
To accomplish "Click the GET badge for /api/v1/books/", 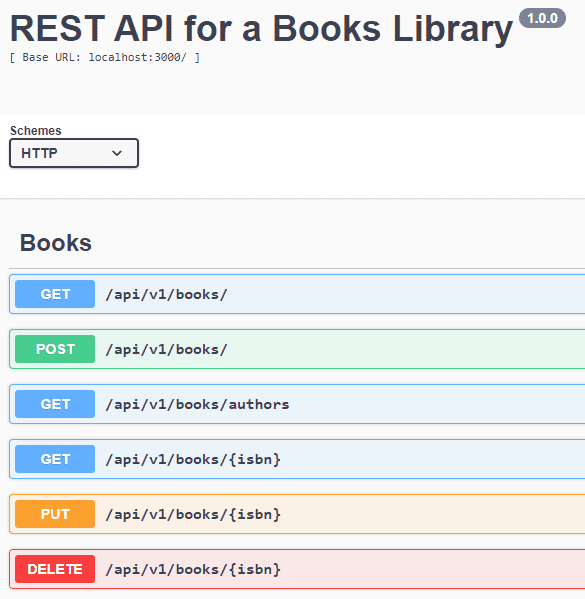I will click(55, 294).
